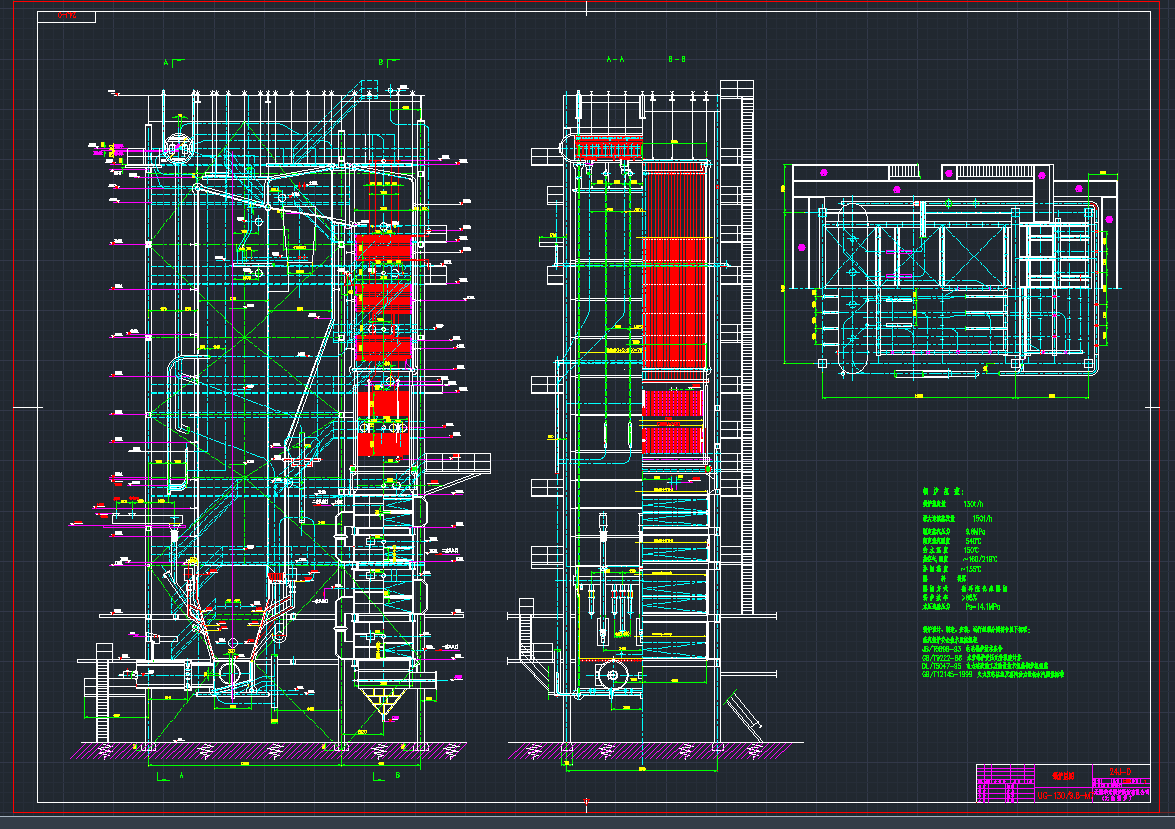Viewport: 1175px width, 829px height.
Task: Pick the "A" cut mark below the left elevation
Action: coord(181,776)
